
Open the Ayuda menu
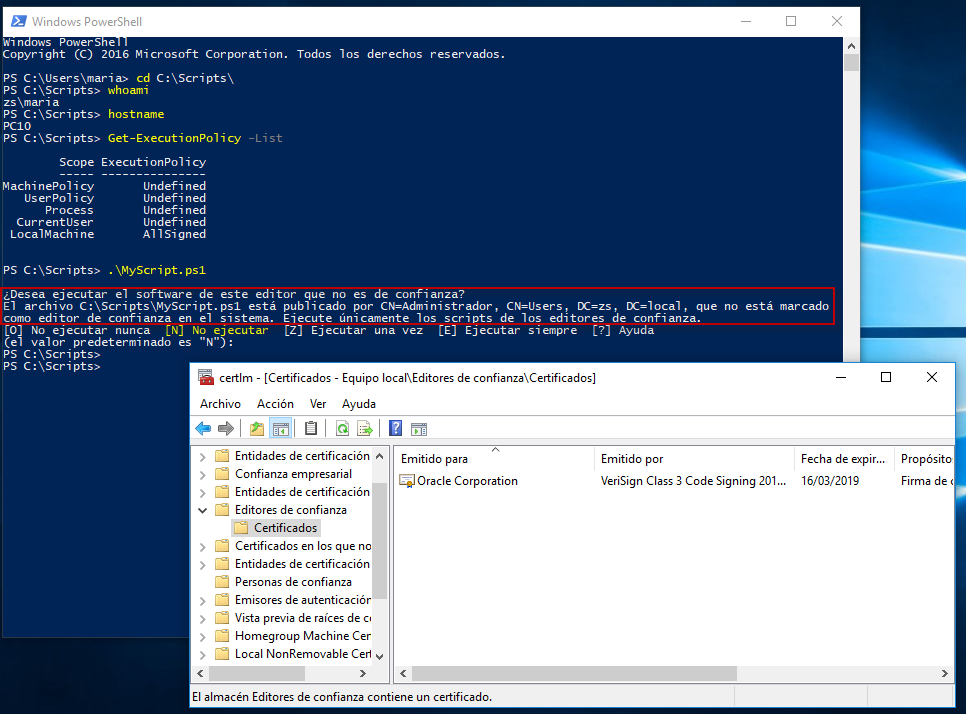pos(359,404)
